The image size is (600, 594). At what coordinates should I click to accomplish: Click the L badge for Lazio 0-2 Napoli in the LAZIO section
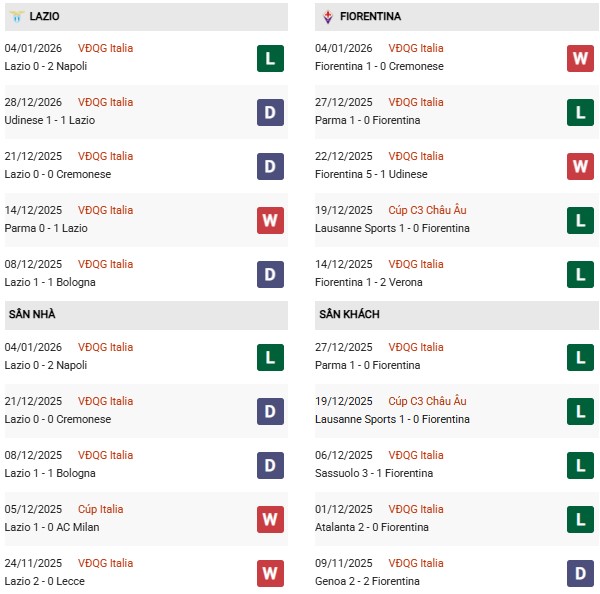(270, 58)
